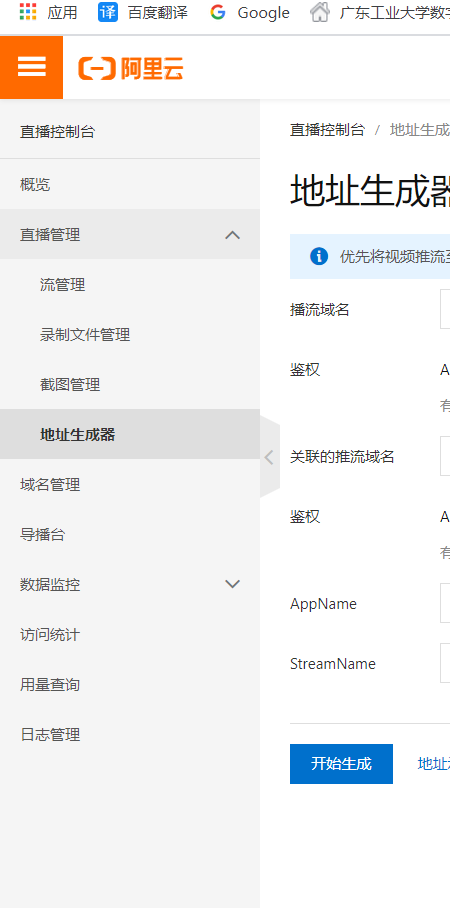Click the 开始生成 button
Image resolution: width=450 pixels, height=908 pixels.
(x=341, y=763)
